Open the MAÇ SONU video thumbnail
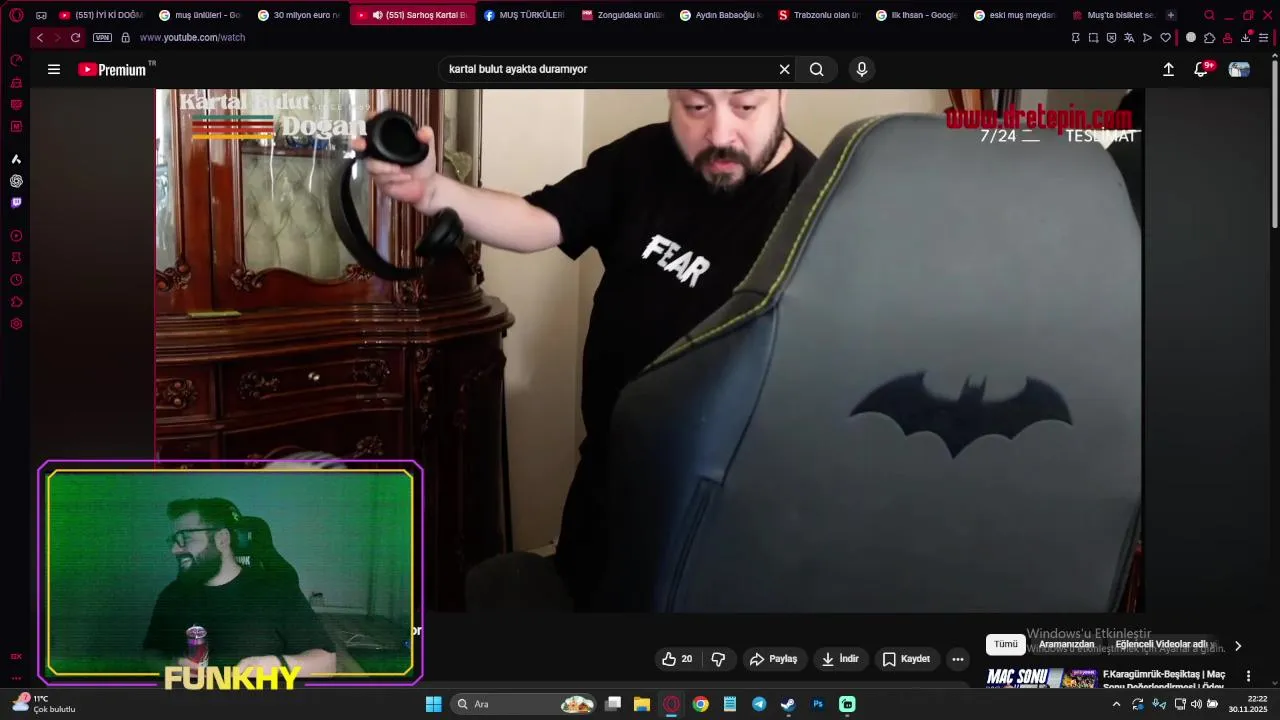The height and width of the screenshot is (720, 1280). click(x=1042, y=679)
